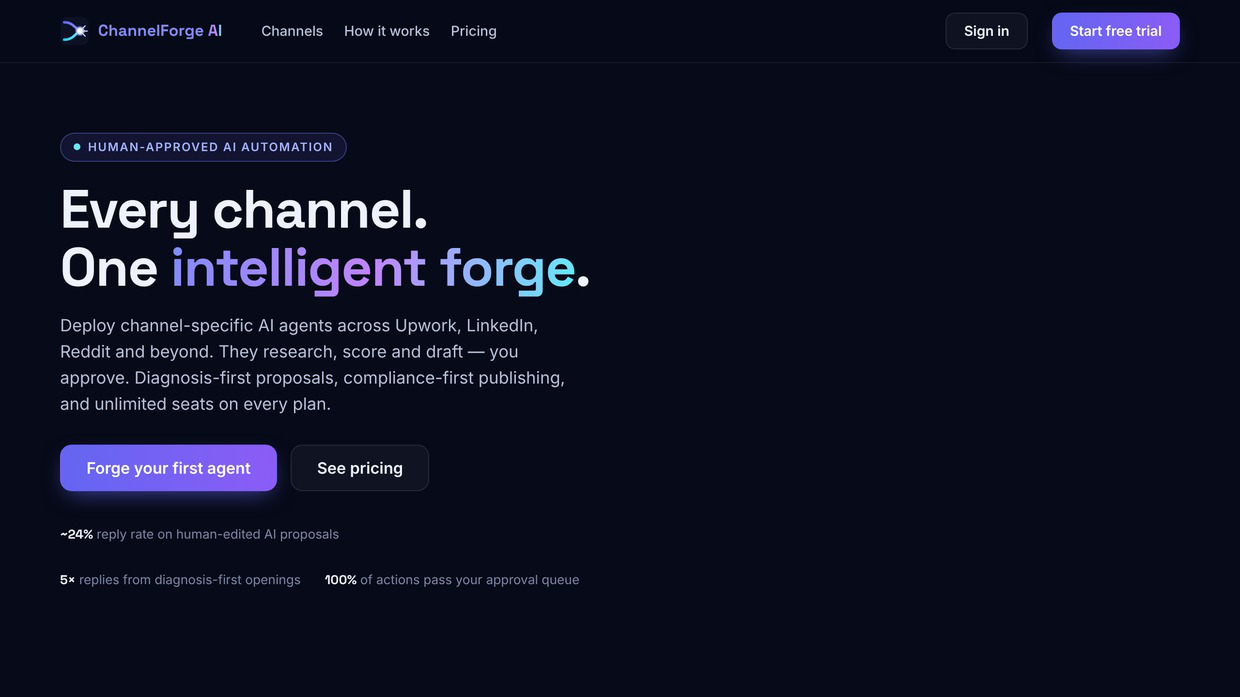Viewport: 1240px width, 697px height.
Task: Go to How it works section
Action: point(387,31)
